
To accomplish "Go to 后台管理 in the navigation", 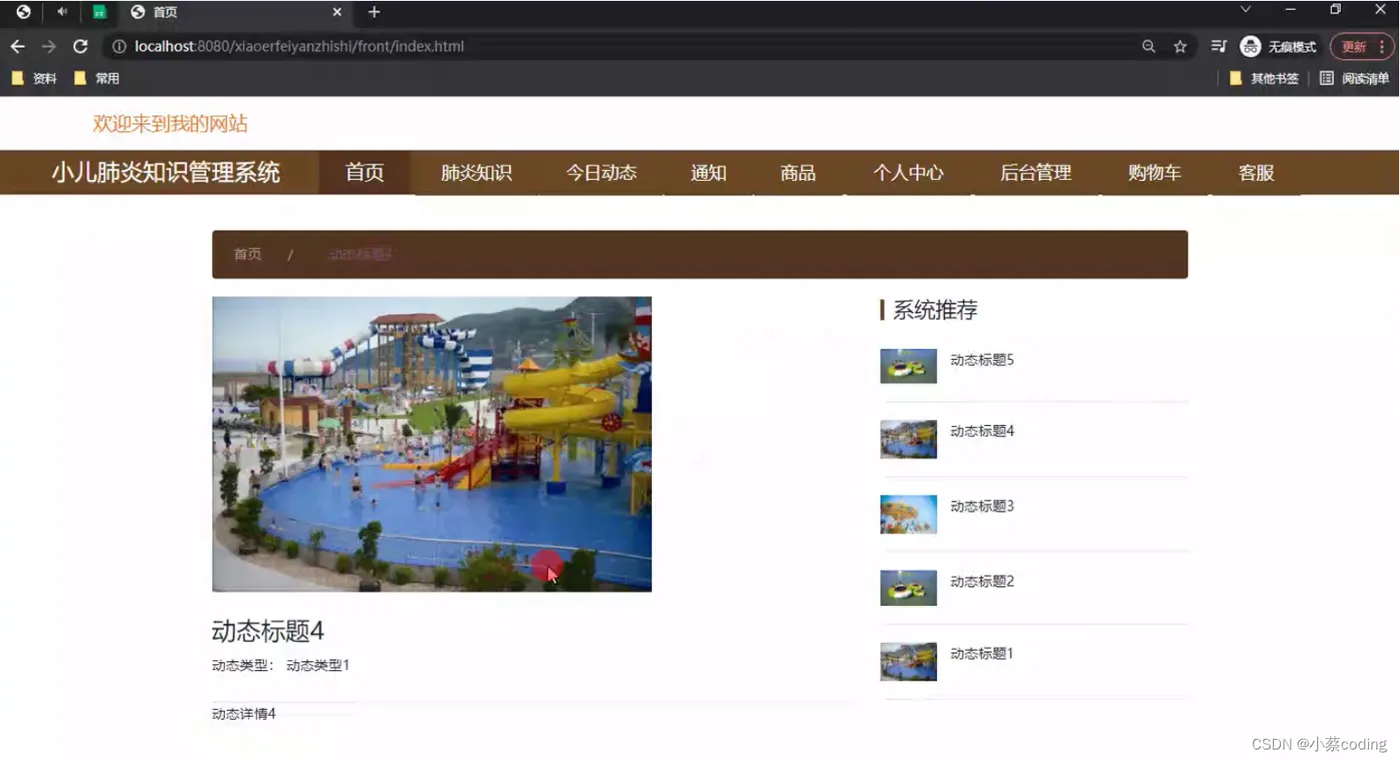I will pos(1035,172).
